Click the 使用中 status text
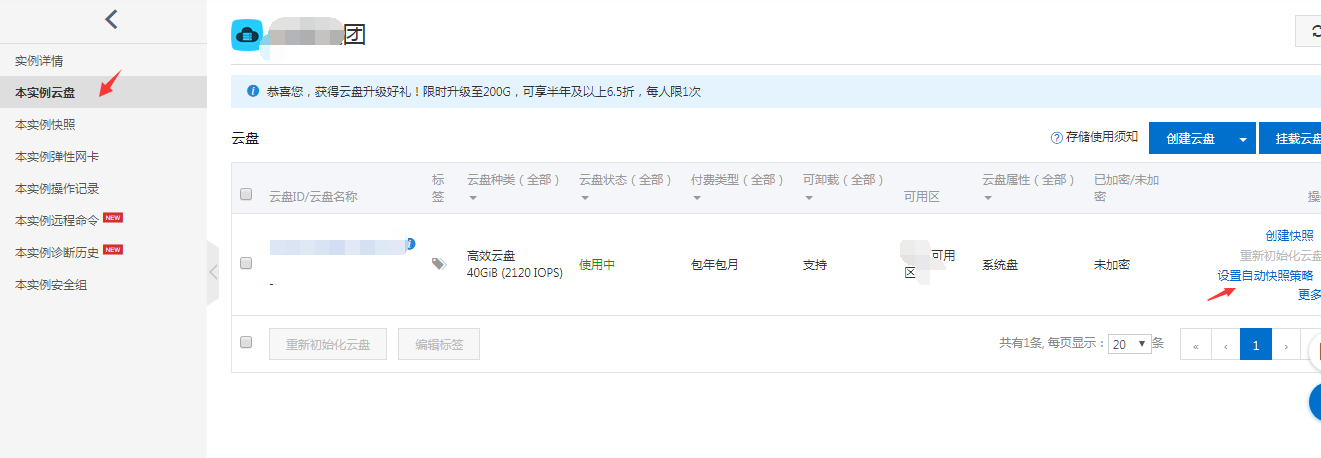Screen dimensions: 1321x458 coord(597,265)
